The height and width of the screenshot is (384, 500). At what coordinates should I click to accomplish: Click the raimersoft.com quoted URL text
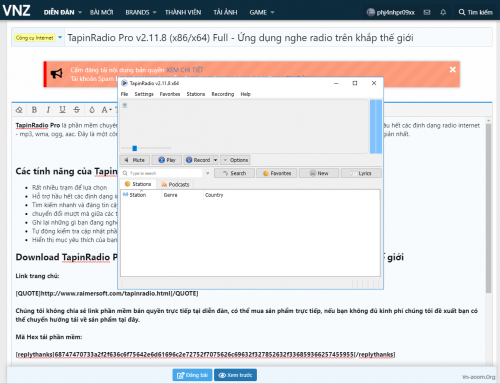(x=107, y=293)
